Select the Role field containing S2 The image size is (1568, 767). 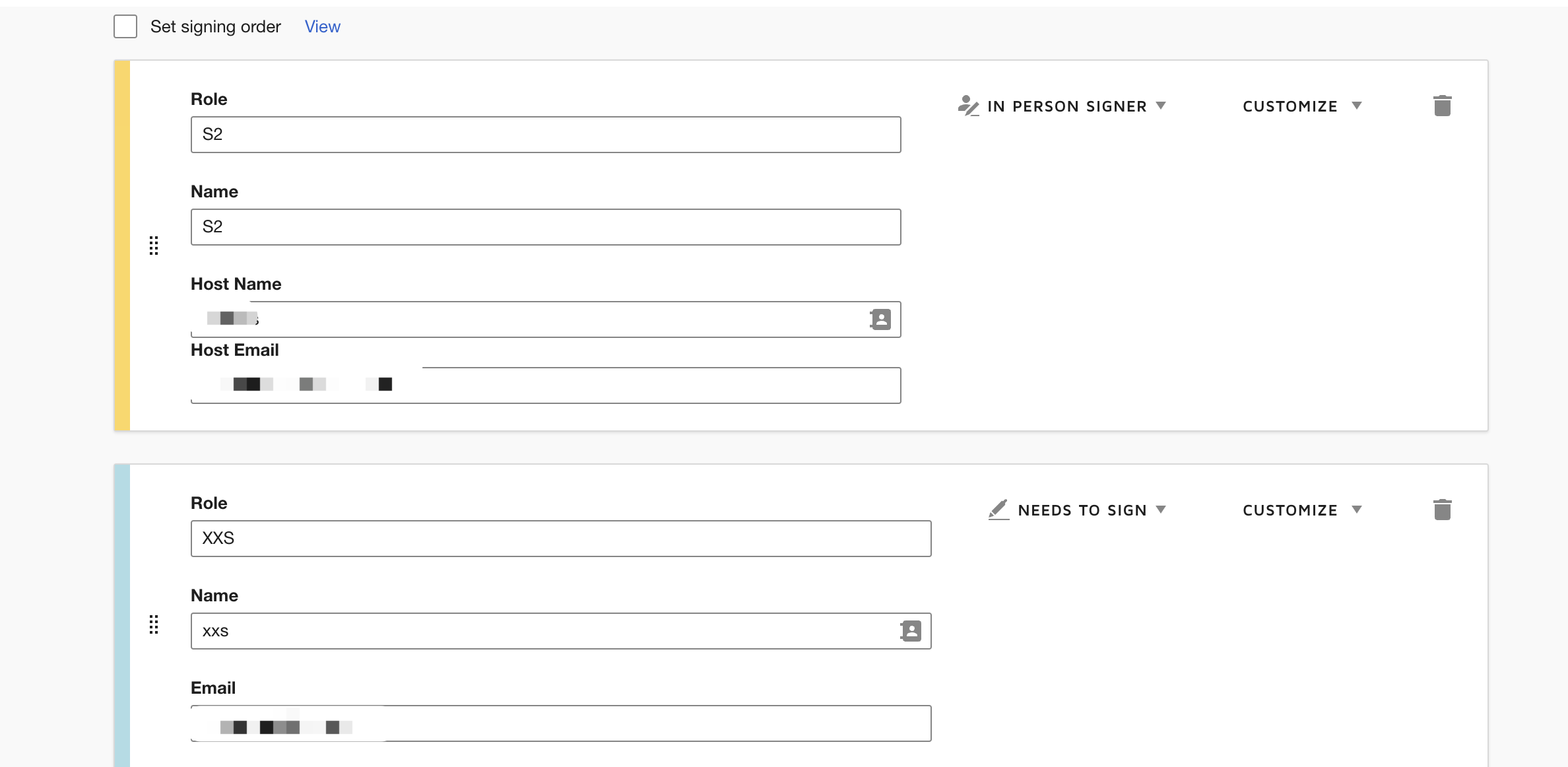[x=545, y=135]
